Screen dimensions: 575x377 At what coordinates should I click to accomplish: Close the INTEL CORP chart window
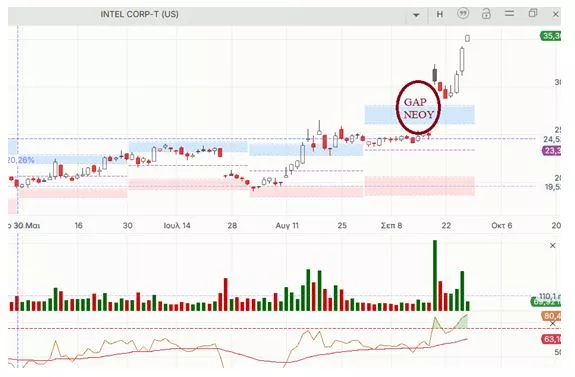coord(556,14)
